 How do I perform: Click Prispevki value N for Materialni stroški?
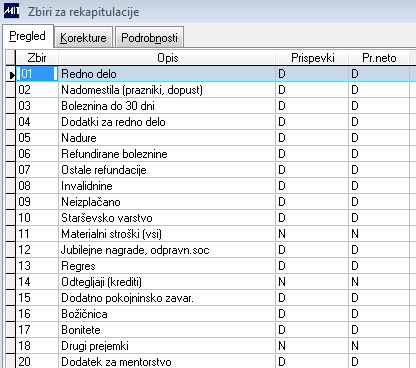[x=312, y=234]
